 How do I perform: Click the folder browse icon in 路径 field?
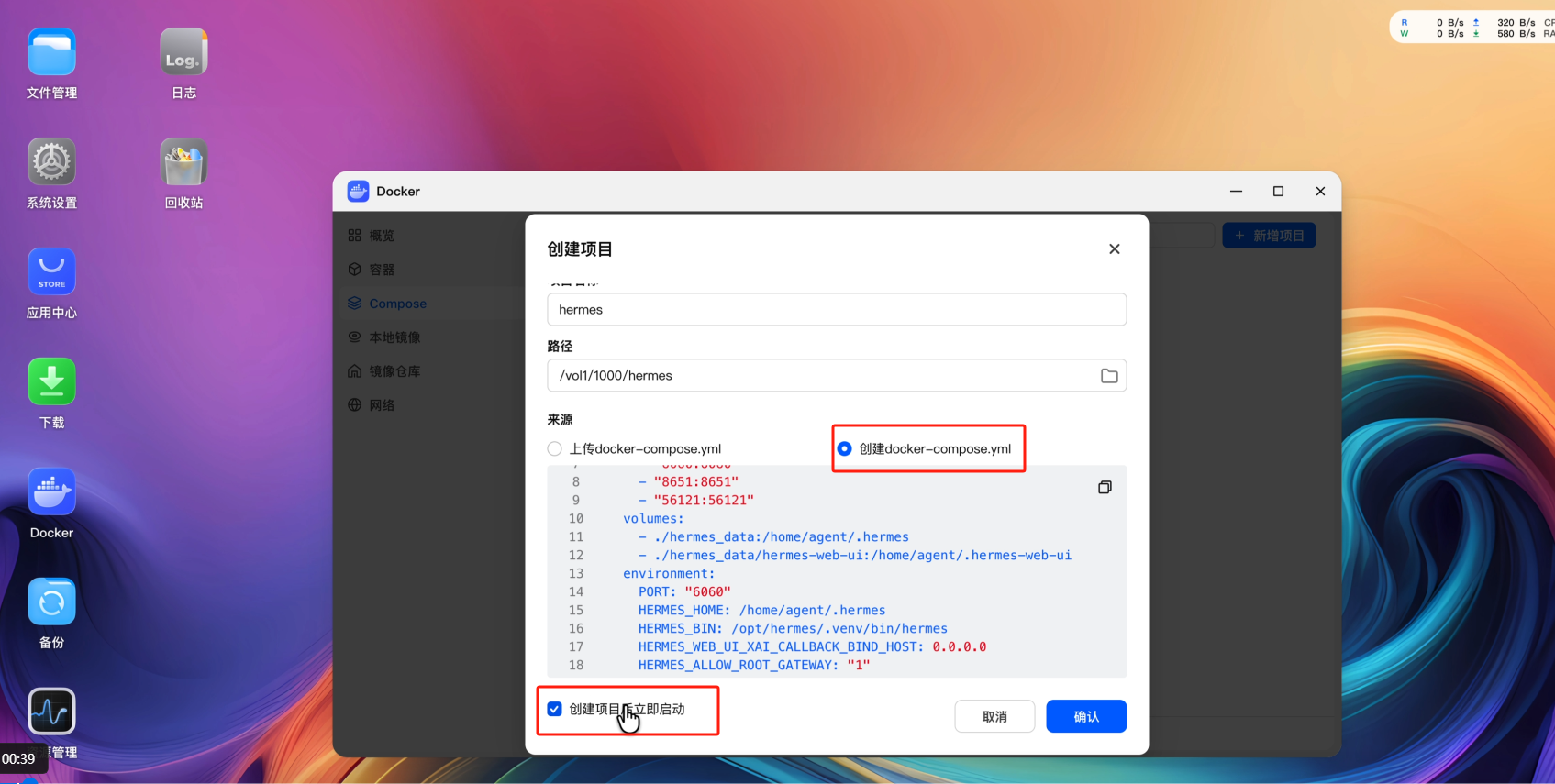[x=1109, y=376]
